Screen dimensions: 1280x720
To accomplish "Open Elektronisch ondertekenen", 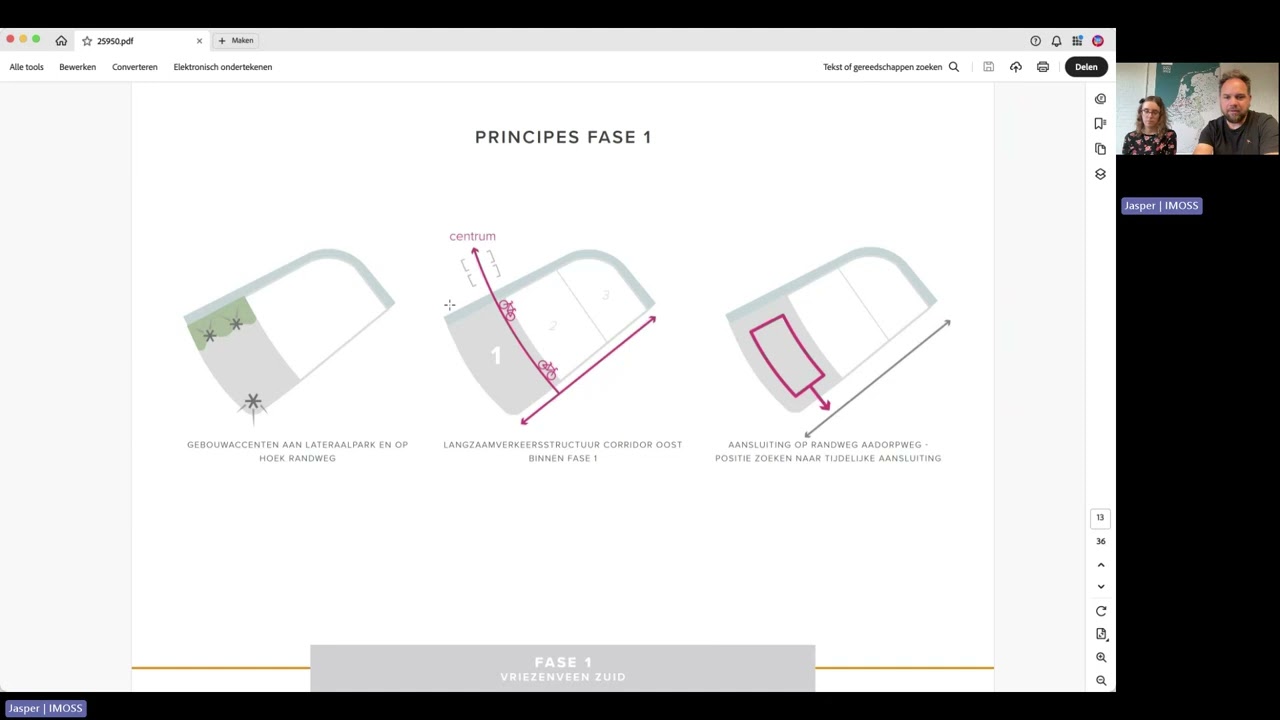I will pos(223,67).
